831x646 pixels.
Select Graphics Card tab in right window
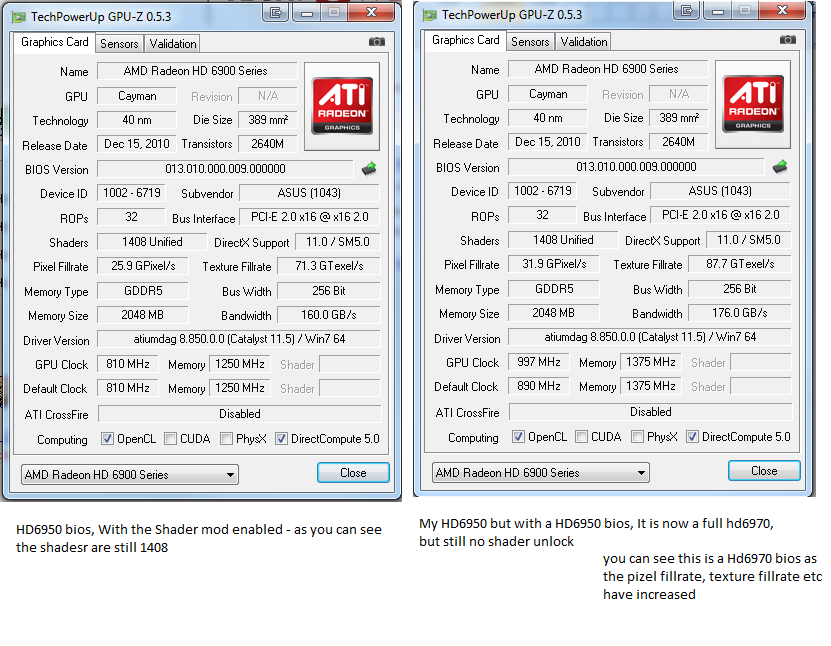(465, 40)
